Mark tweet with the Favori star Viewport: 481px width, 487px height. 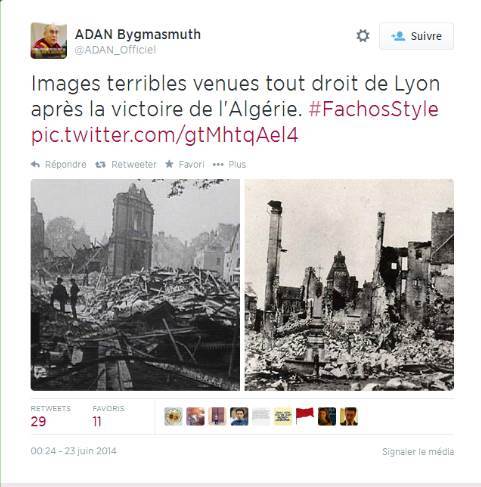169,164
